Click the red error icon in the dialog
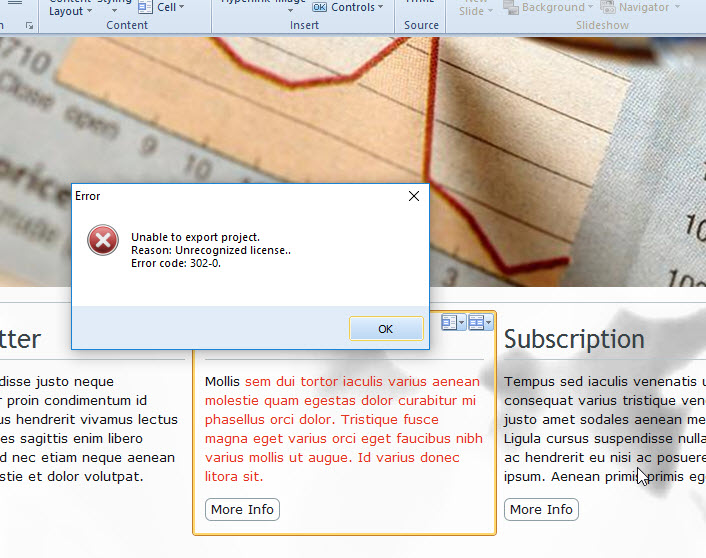This screenshot has width=706, height=558. 103,240
